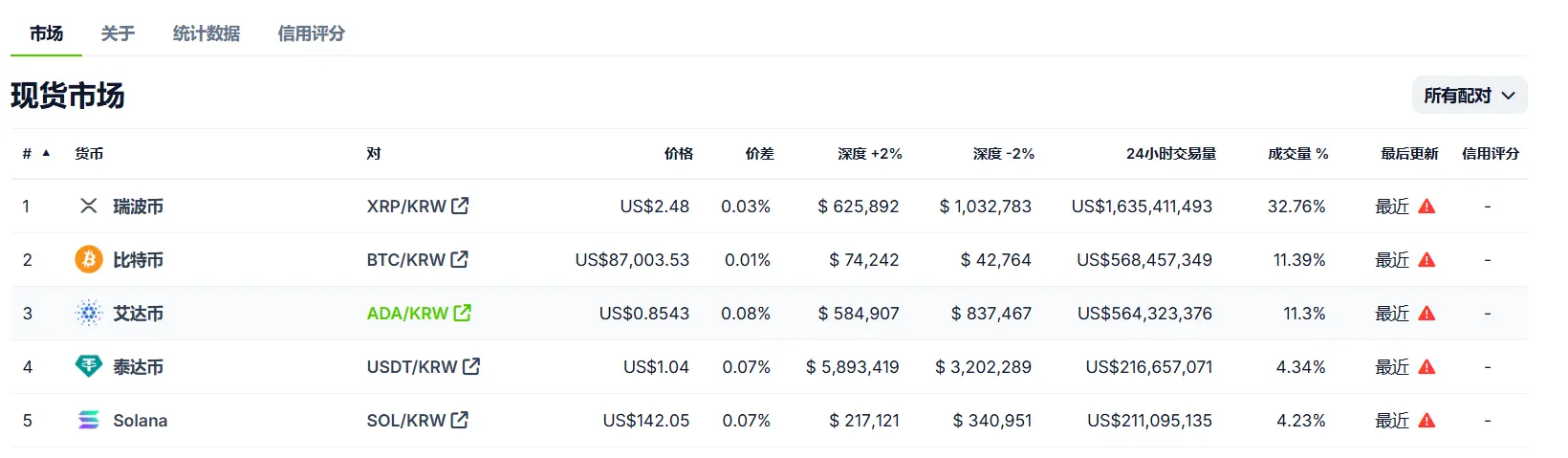1568x458 pixels.
Task: Open external link icon beside XRP/KRW
Action: coord(460,206)
